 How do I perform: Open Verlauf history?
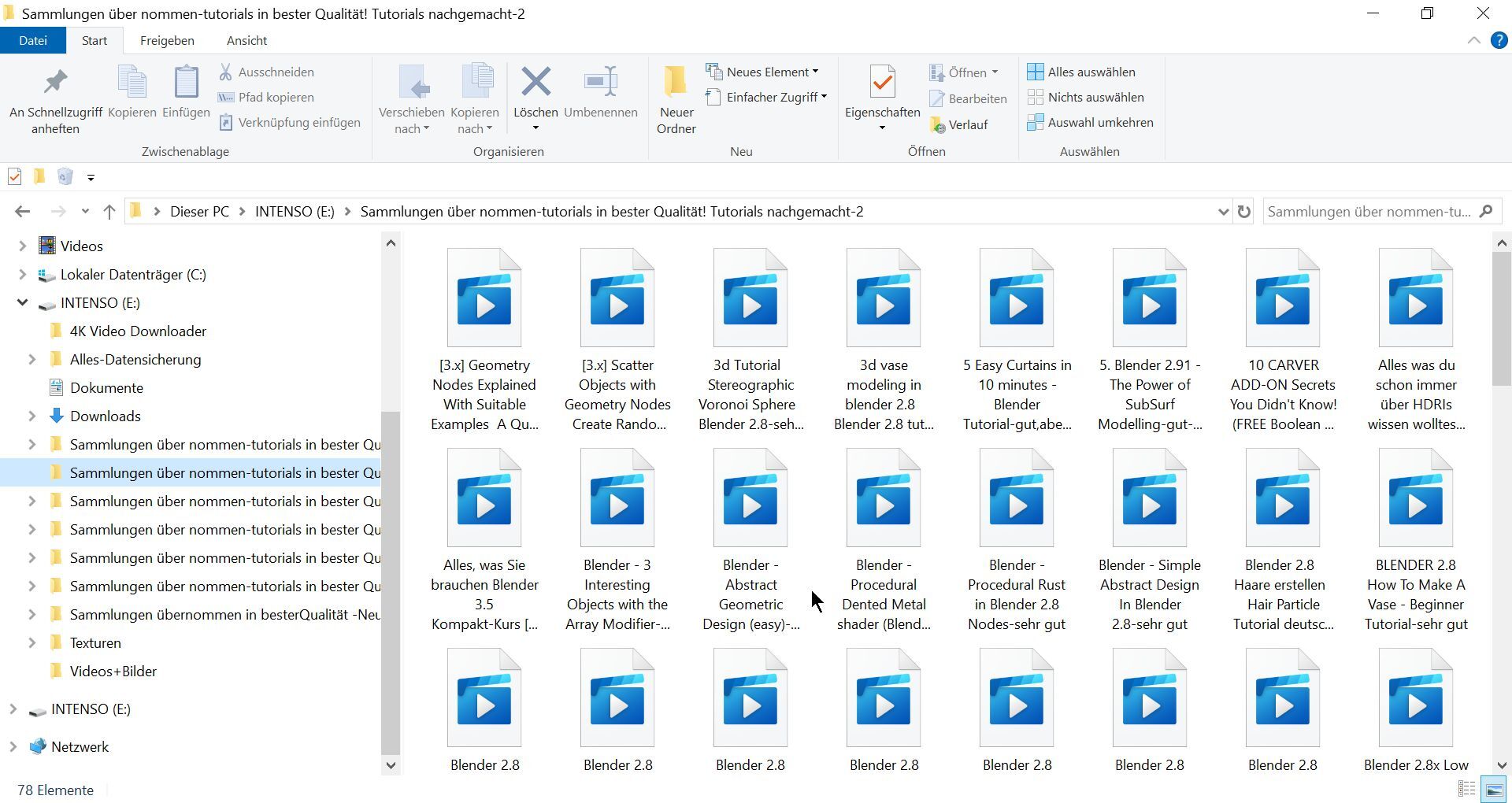pyautogui.click(x=958, y=124)
